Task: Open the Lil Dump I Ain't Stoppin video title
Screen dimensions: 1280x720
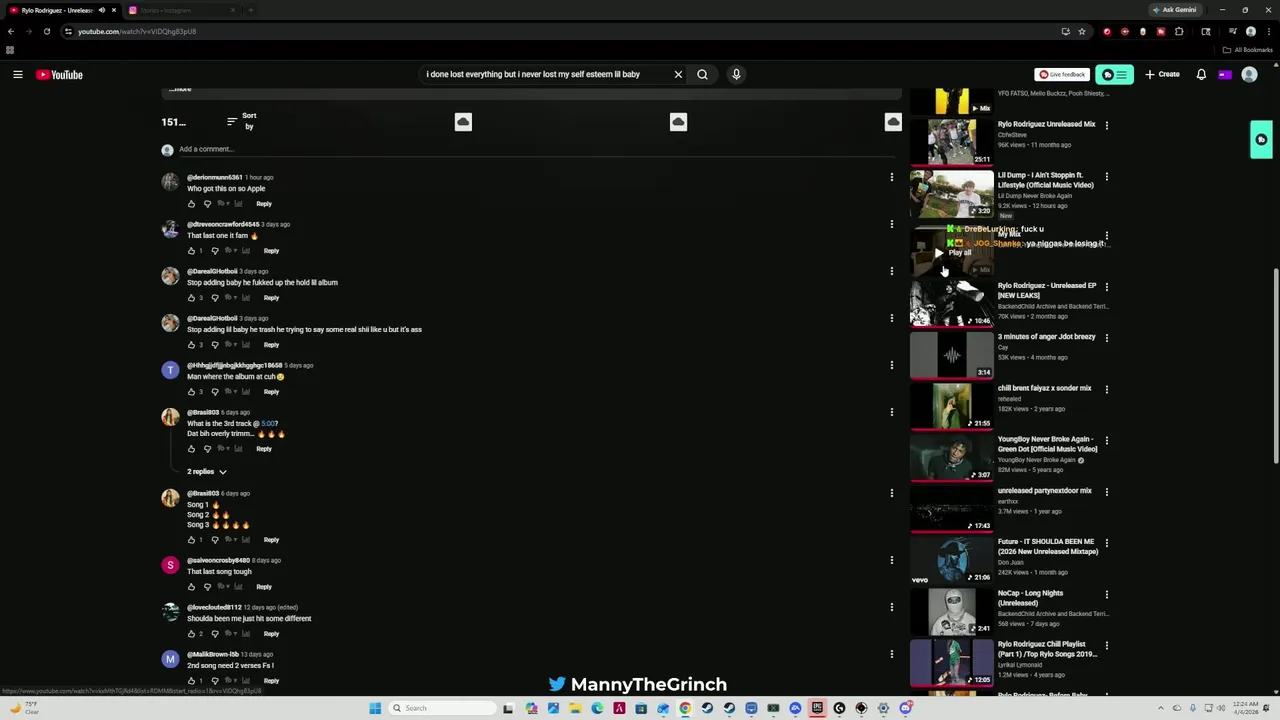Action: (1046, 180)
